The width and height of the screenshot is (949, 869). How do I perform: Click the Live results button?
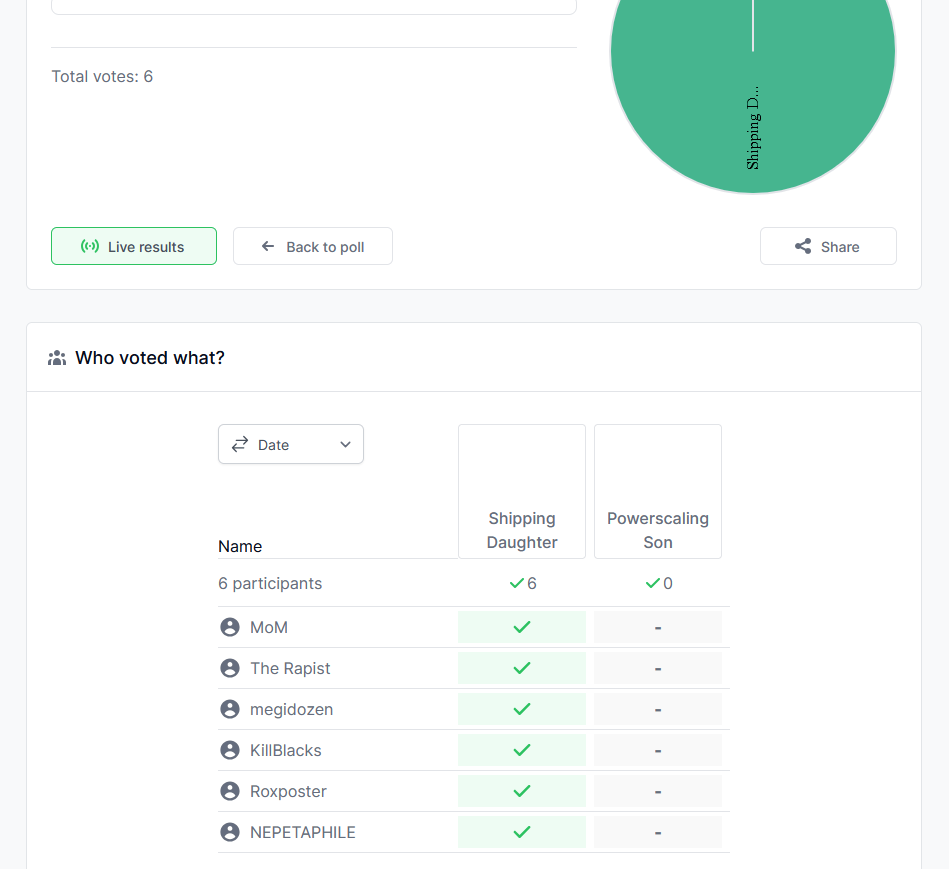point(134,246)
